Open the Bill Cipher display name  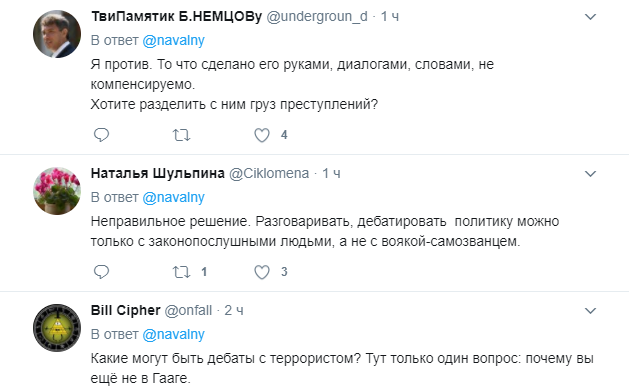(x=126, y=311)
